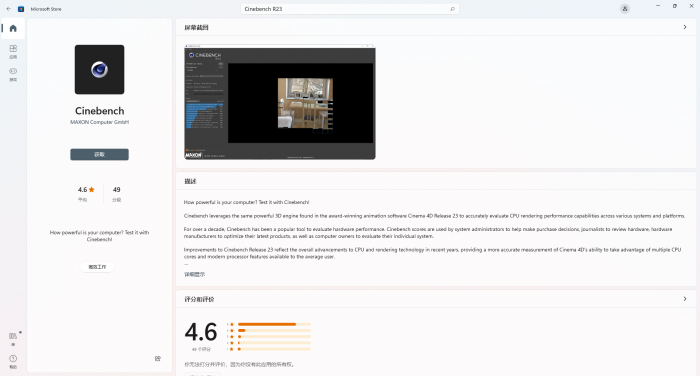Click the Get button for Cinebench
The height and width of the screenshot is (376, 700).
click(x=100, y=155)
